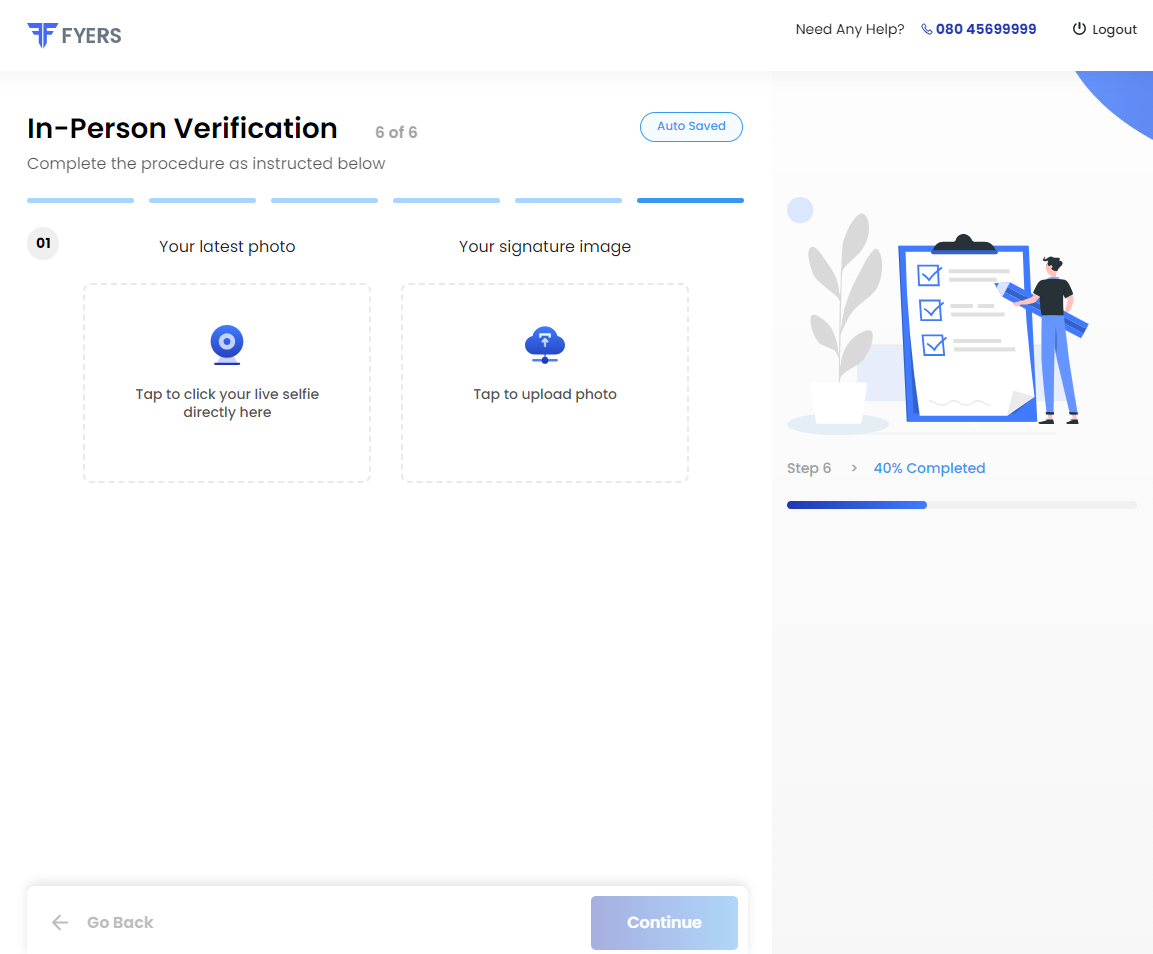1153x954 pixels.
Task: Select the third step progress segment
Action: point(324,200)
